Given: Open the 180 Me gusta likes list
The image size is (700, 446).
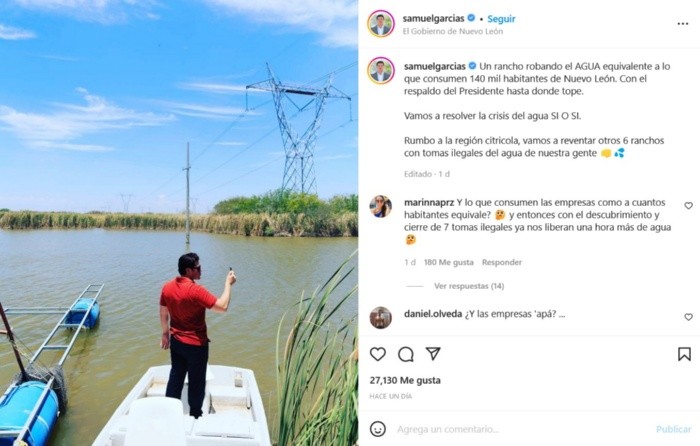Looking at the screenshot, I should click(448, 262).
